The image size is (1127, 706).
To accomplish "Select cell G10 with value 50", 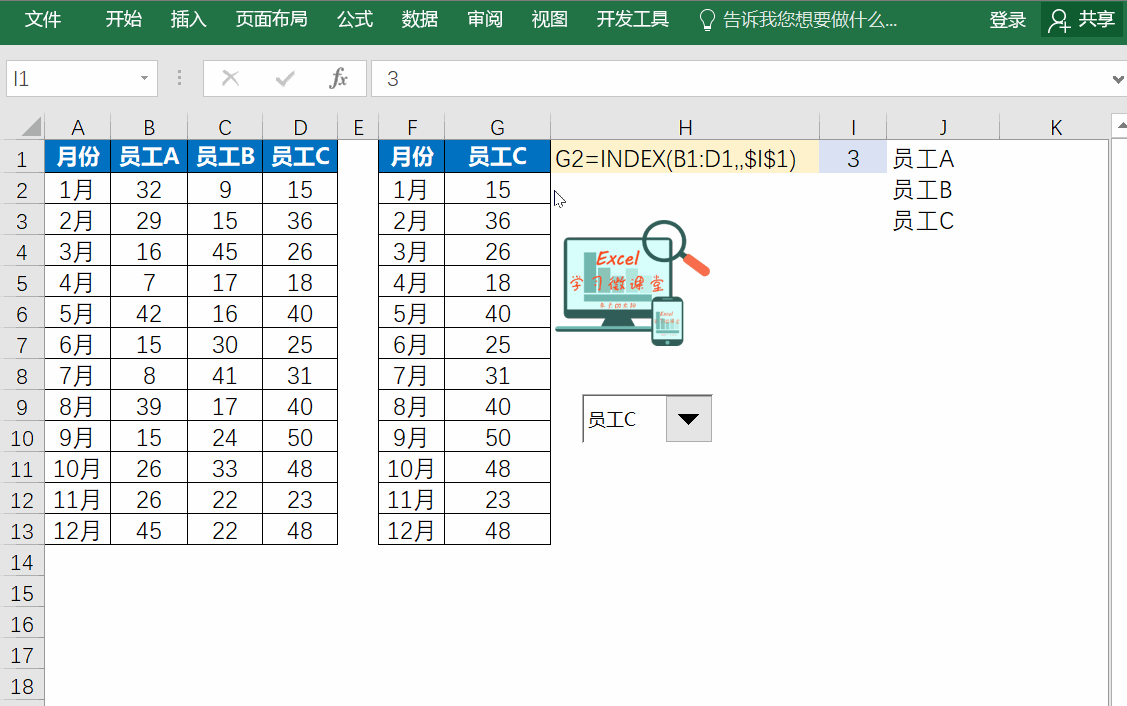I will pyautogui.click(x=497, y=437).
